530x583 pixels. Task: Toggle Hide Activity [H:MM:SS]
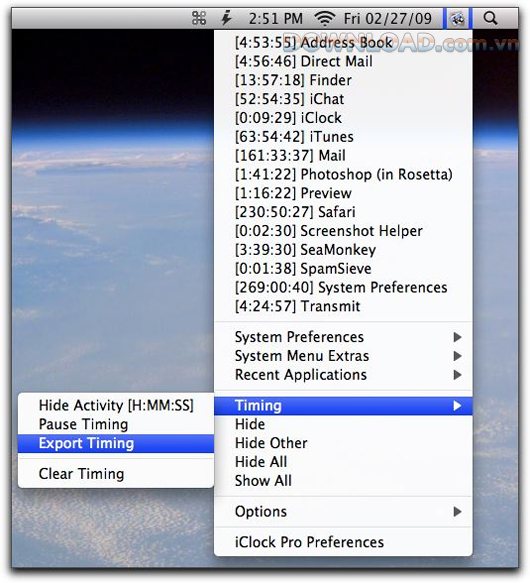[116, 405]
